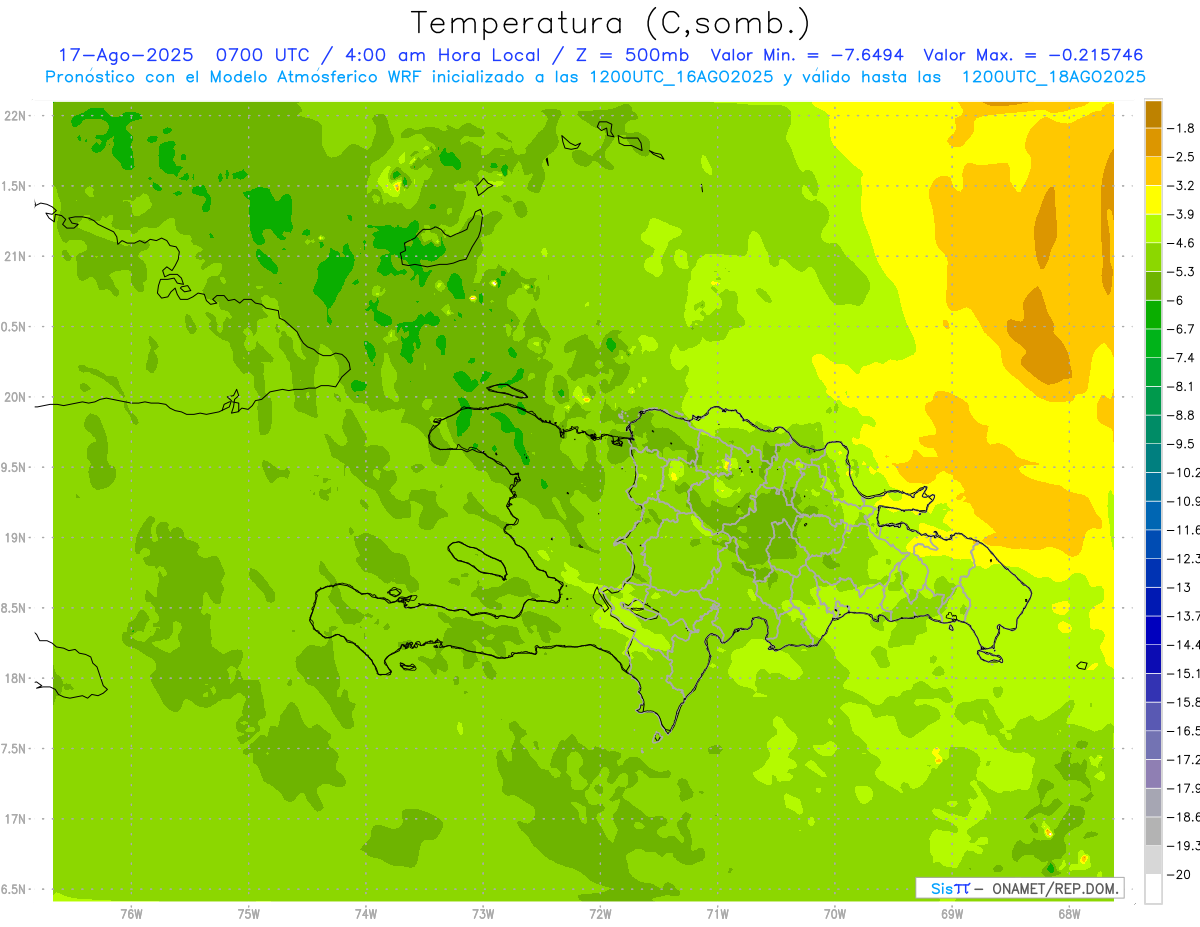Click the "-20" colorbar value
The height and width of the screenshot is (927, 1200).
(x=1180, y=874)
